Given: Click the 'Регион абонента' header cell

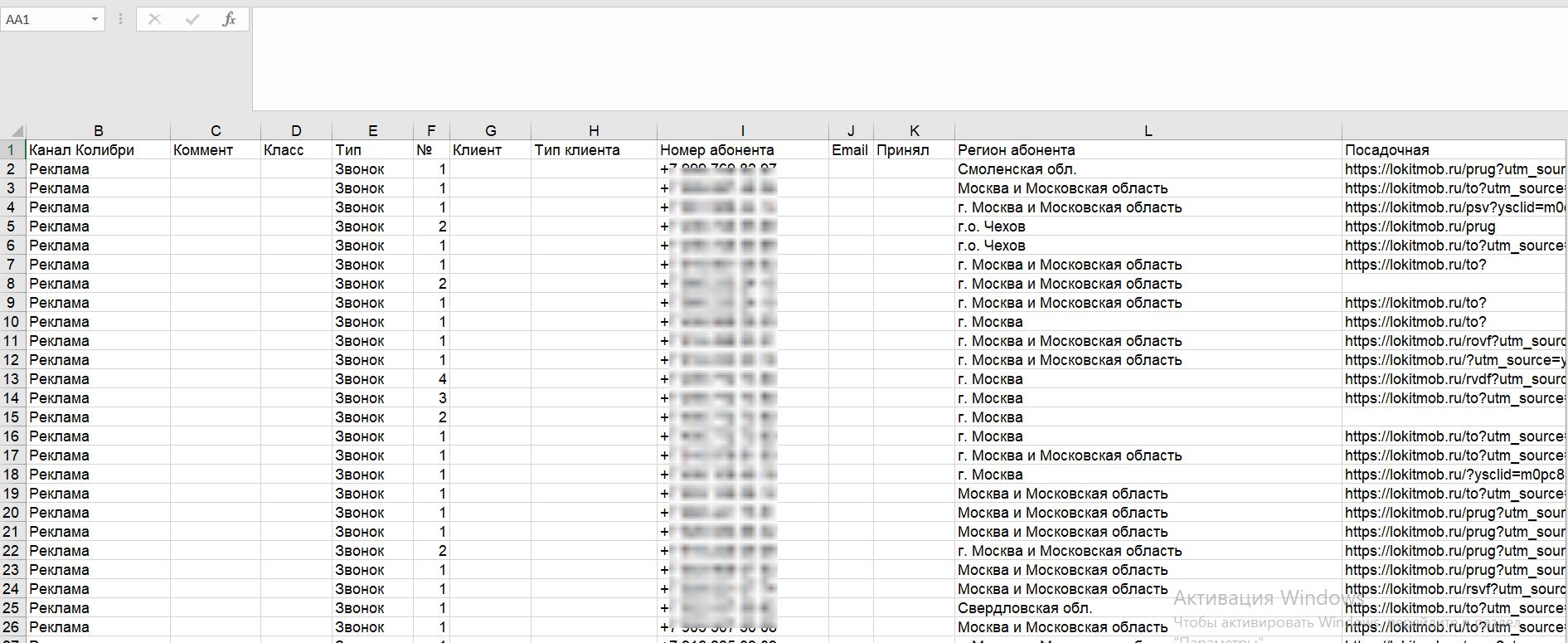Looking at the screenshot, I should pyautogui.click(x=1148, y=150).
